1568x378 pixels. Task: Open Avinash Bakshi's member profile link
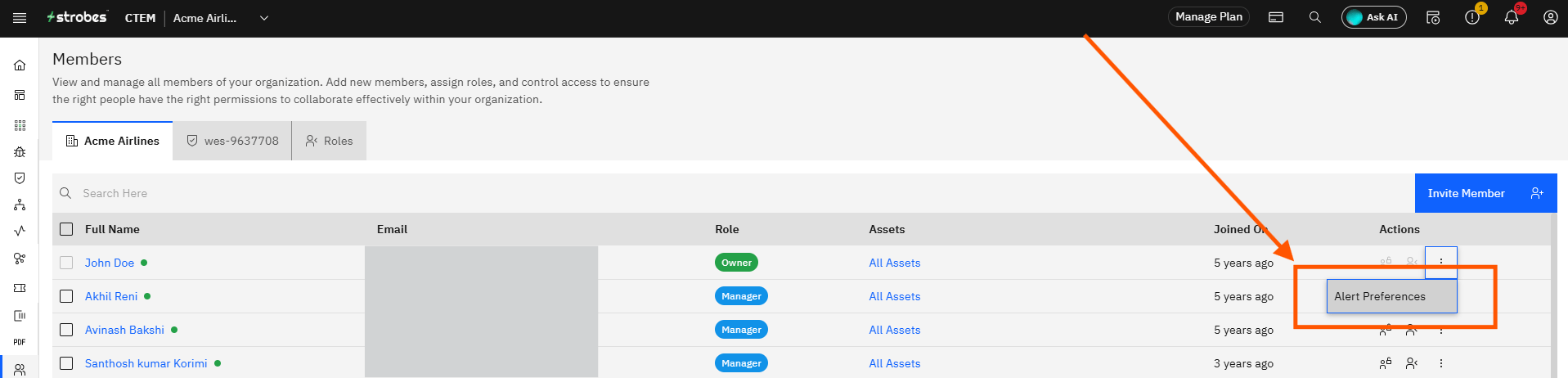124,330
